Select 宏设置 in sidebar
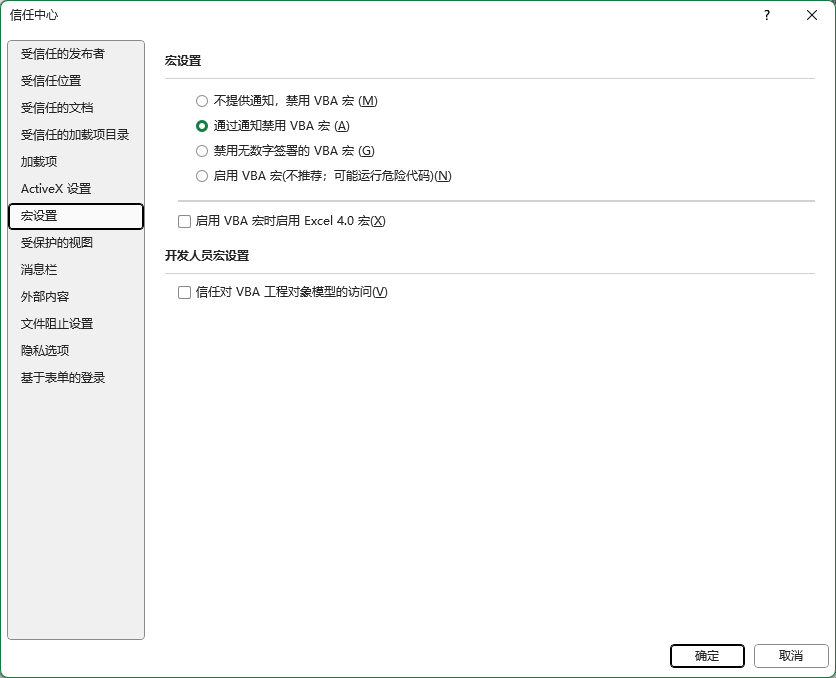This screenshot has height=678, width=836. click(x=76, y=216)
